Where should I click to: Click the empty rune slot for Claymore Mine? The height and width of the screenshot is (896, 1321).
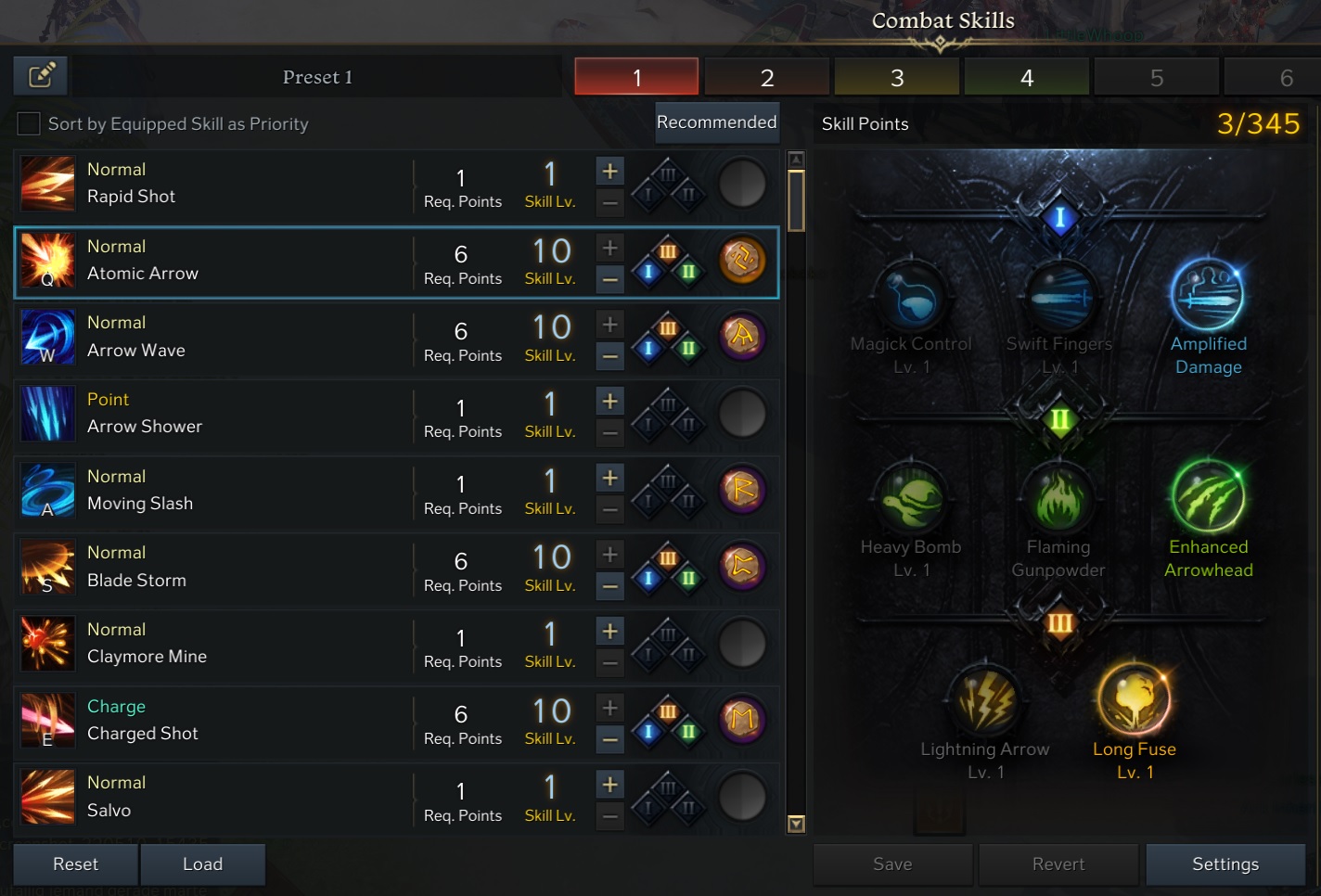coord(742,644)
